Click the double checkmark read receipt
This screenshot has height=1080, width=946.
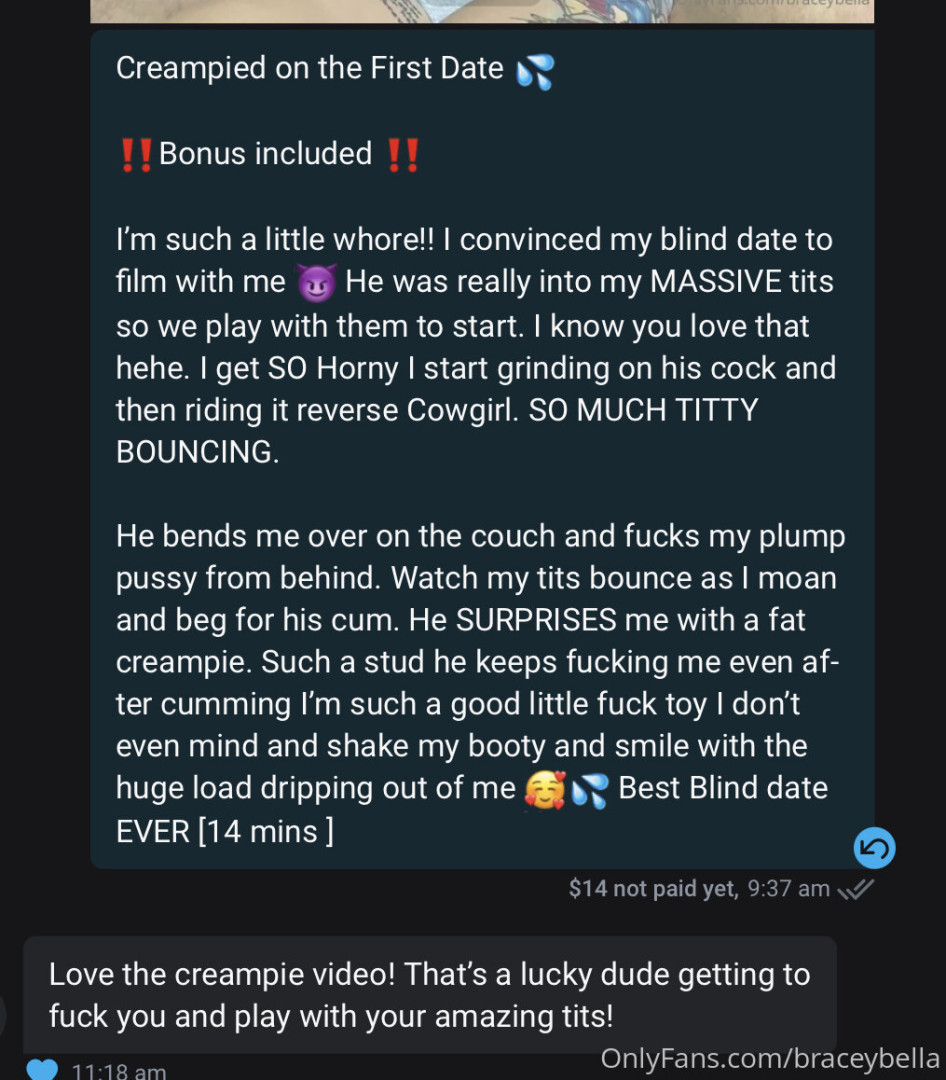point(856,888)
